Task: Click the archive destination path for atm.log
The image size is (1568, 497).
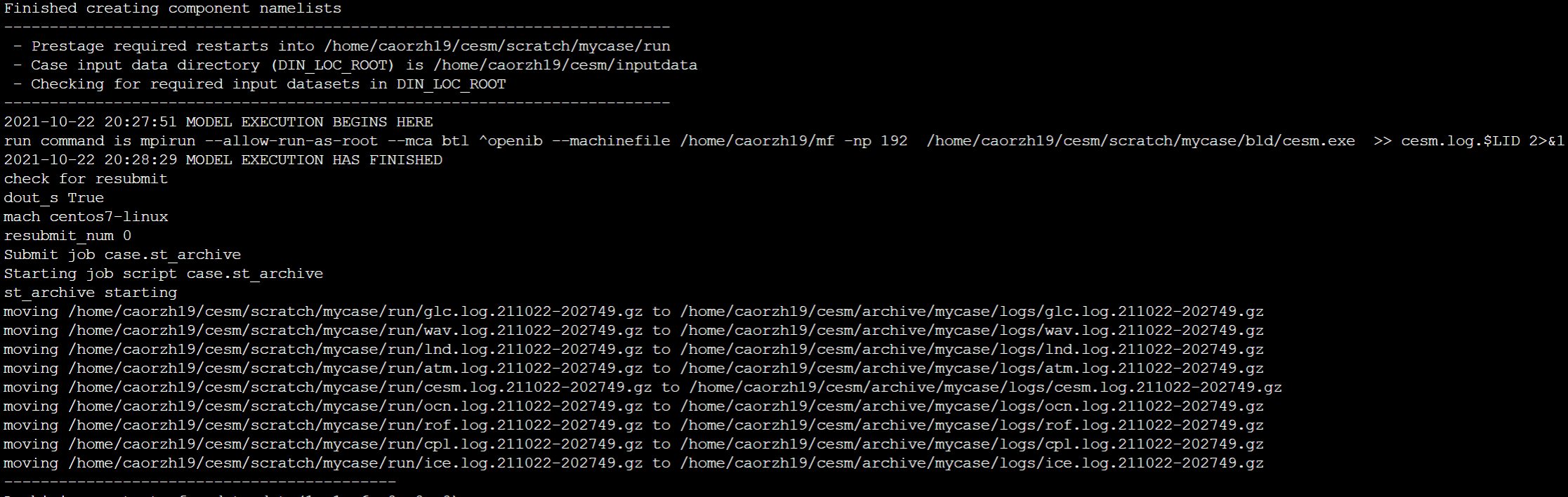Action: coord(972,369)
